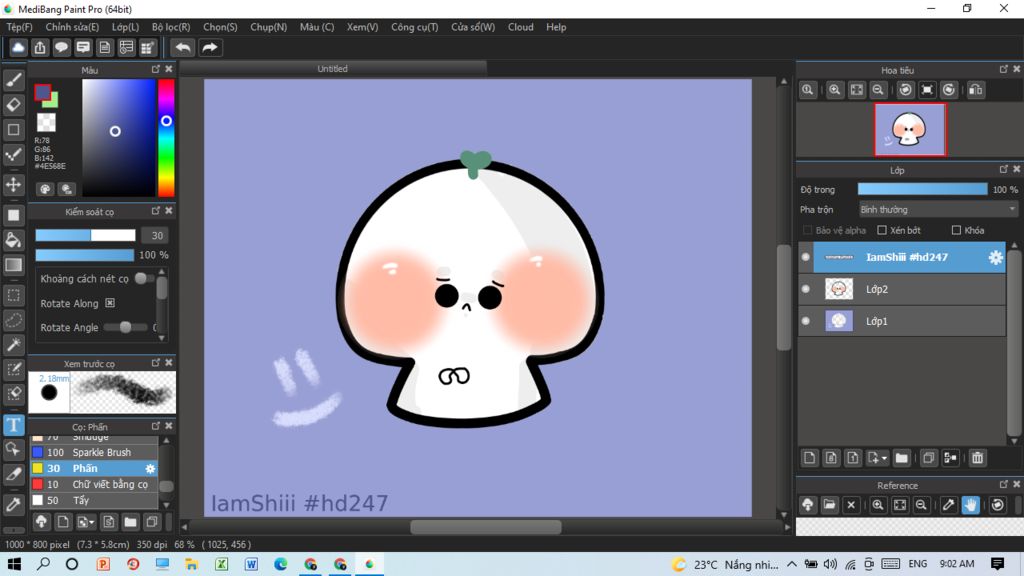Select the Brush tool in left toolbar
The image size is (1024, 576).
[x=14, y=80]
